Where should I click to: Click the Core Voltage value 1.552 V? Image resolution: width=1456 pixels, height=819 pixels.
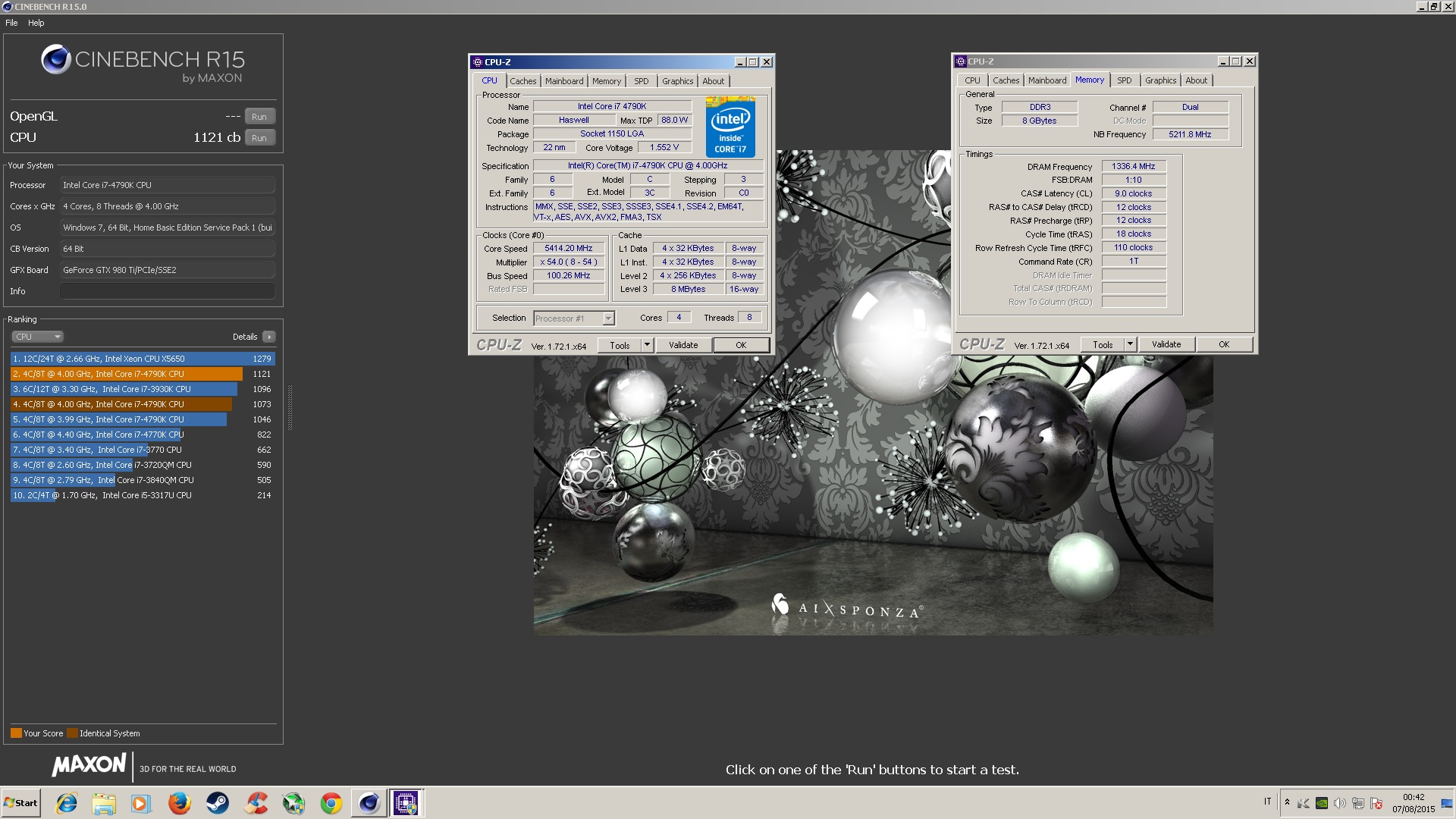[x=664, y=148]
